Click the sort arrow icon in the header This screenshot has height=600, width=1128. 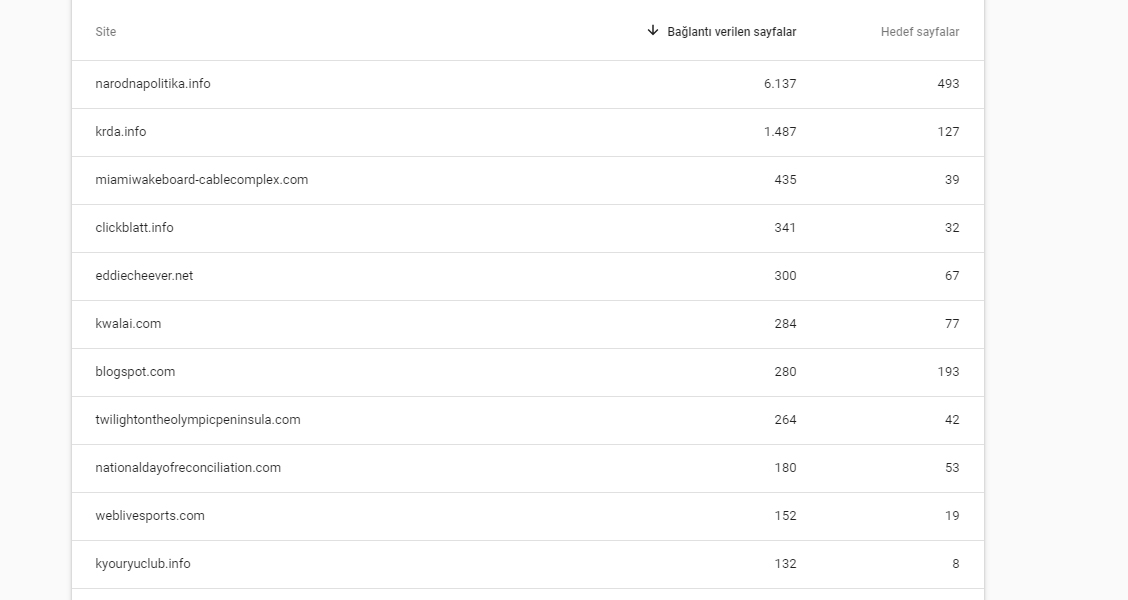652,30
